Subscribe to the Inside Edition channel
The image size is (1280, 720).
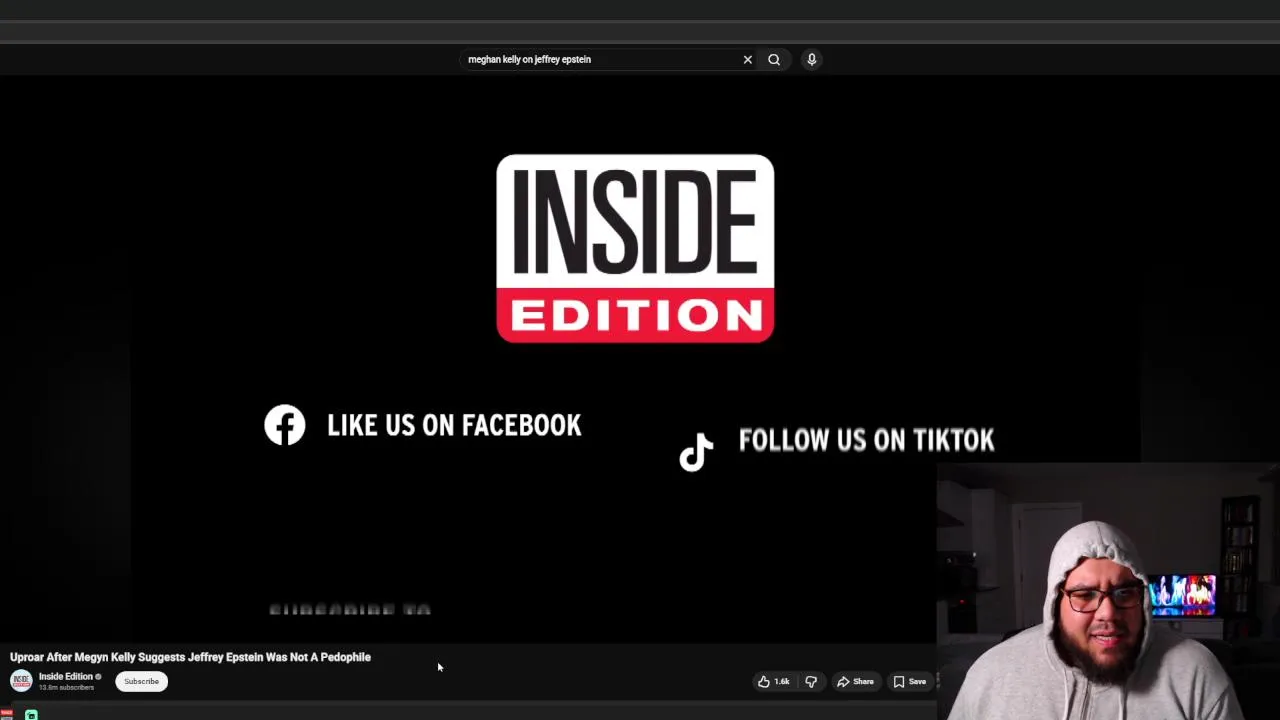click(141, 681)
